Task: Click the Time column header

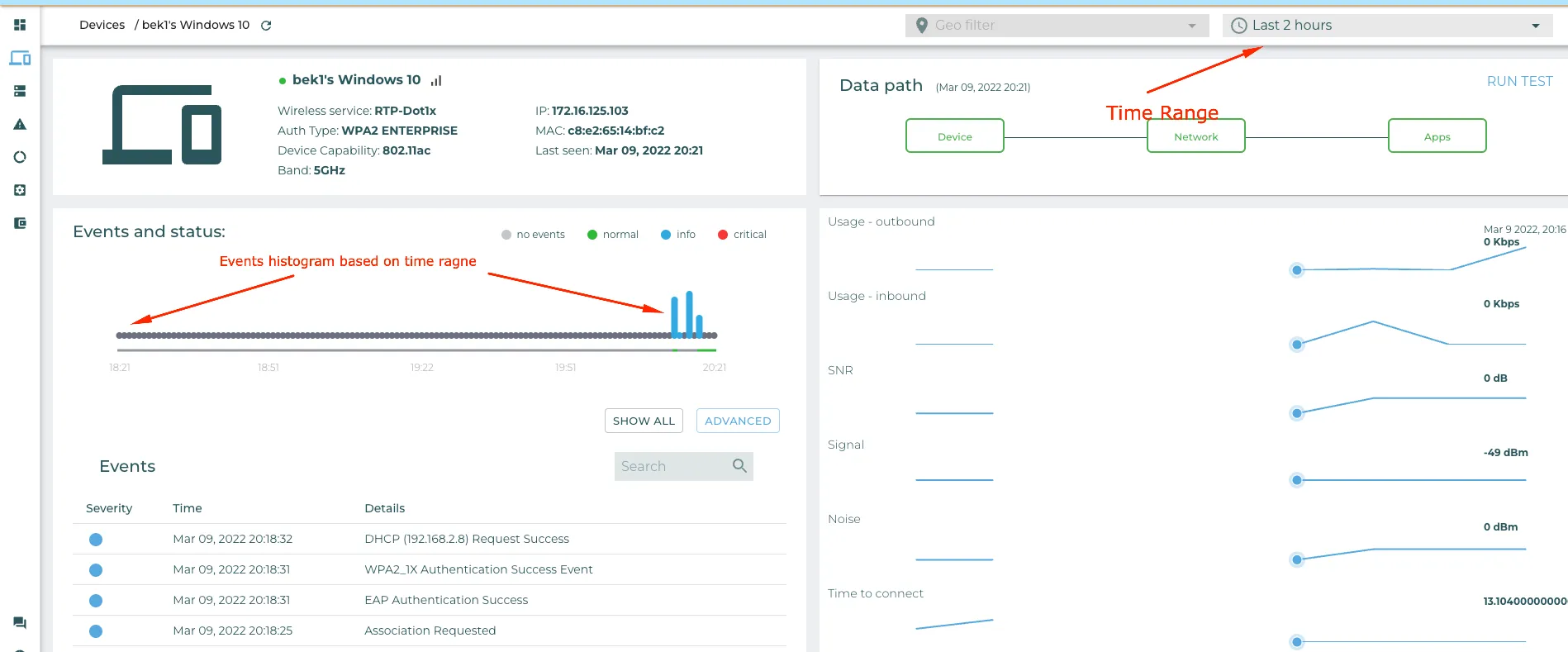Action: point(188,508)
